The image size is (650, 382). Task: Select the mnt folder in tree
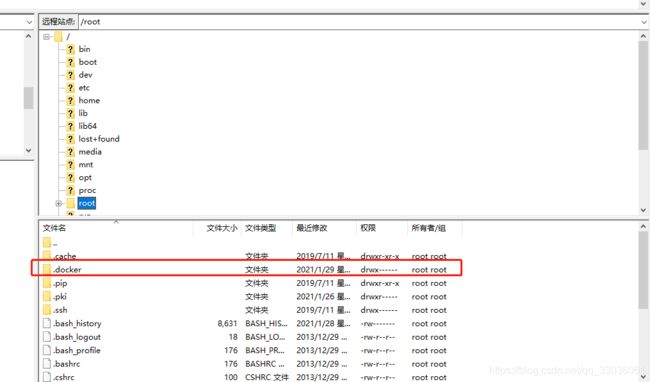pos(86,165)
